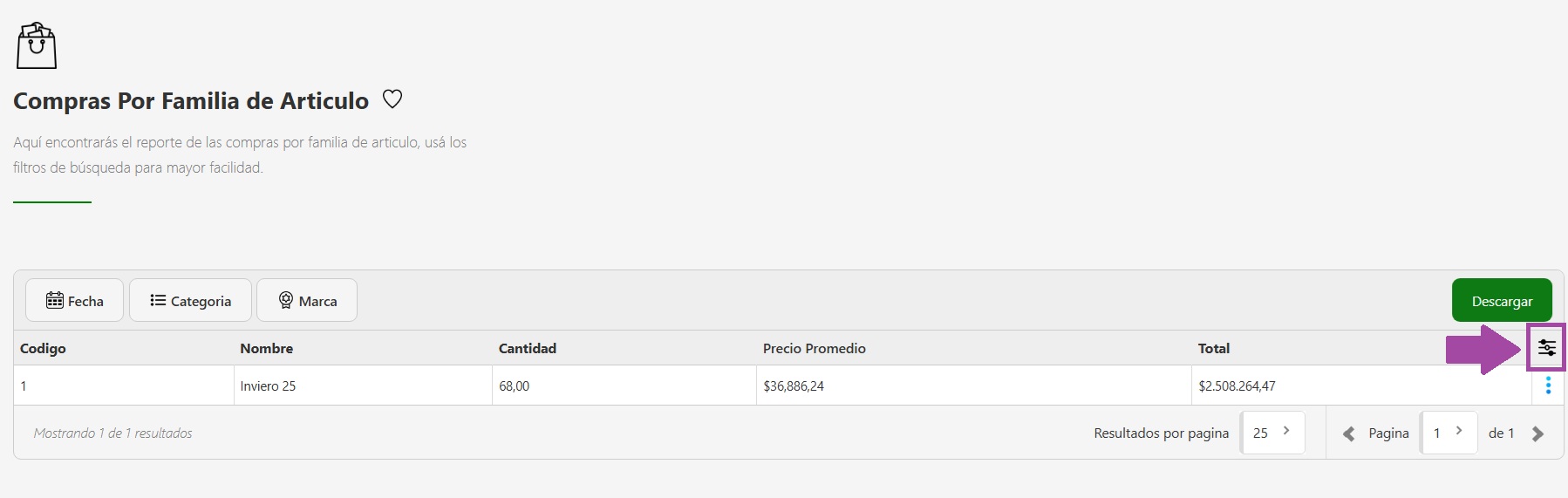This screenshot has width=1568, height=498.
Task: Click the shopping bag icon
Action: point(37,46)
